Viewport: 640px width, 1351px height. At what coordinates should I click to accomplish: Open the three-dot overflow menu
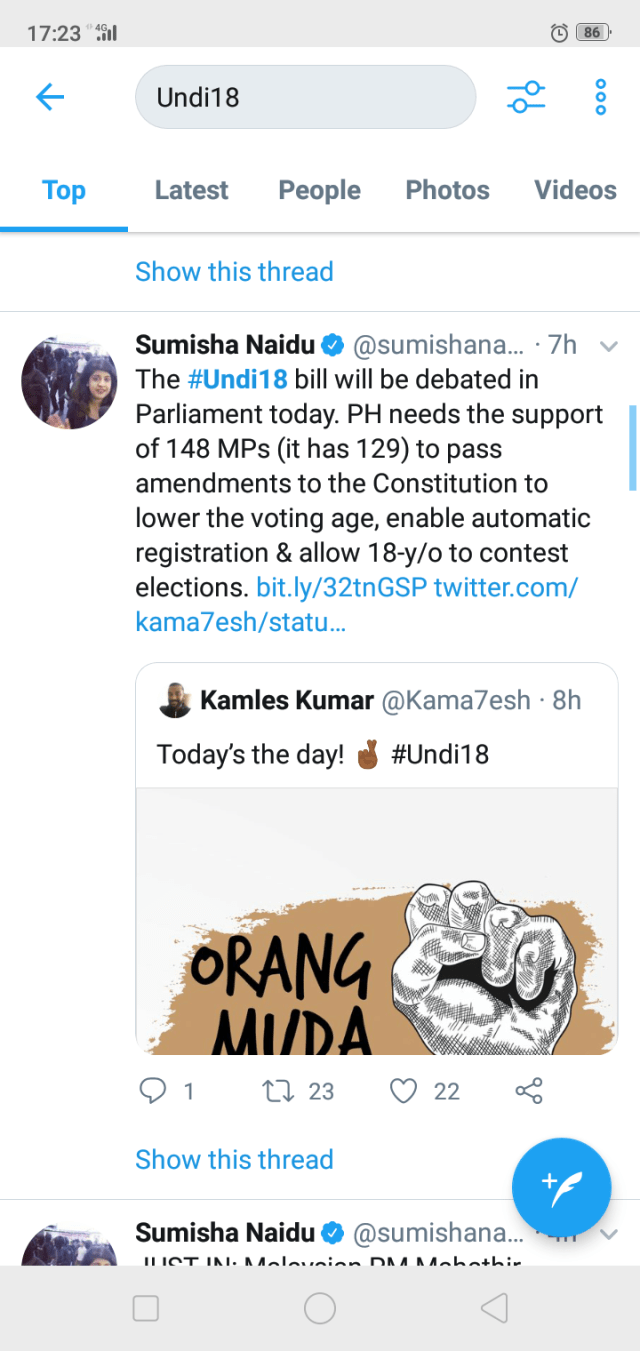tap(600, 97)
